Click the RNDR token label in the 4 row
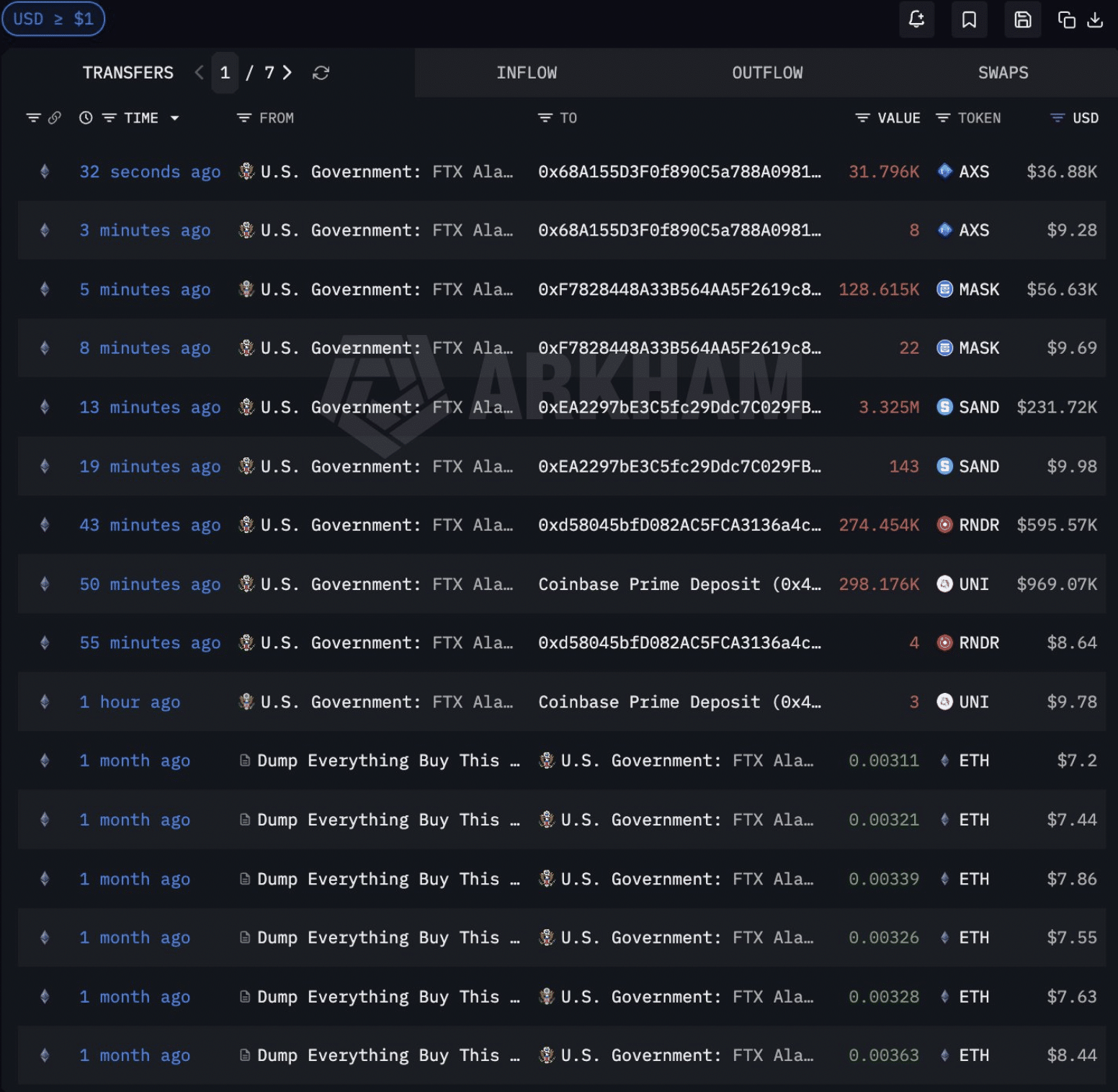 click(979, 643)
